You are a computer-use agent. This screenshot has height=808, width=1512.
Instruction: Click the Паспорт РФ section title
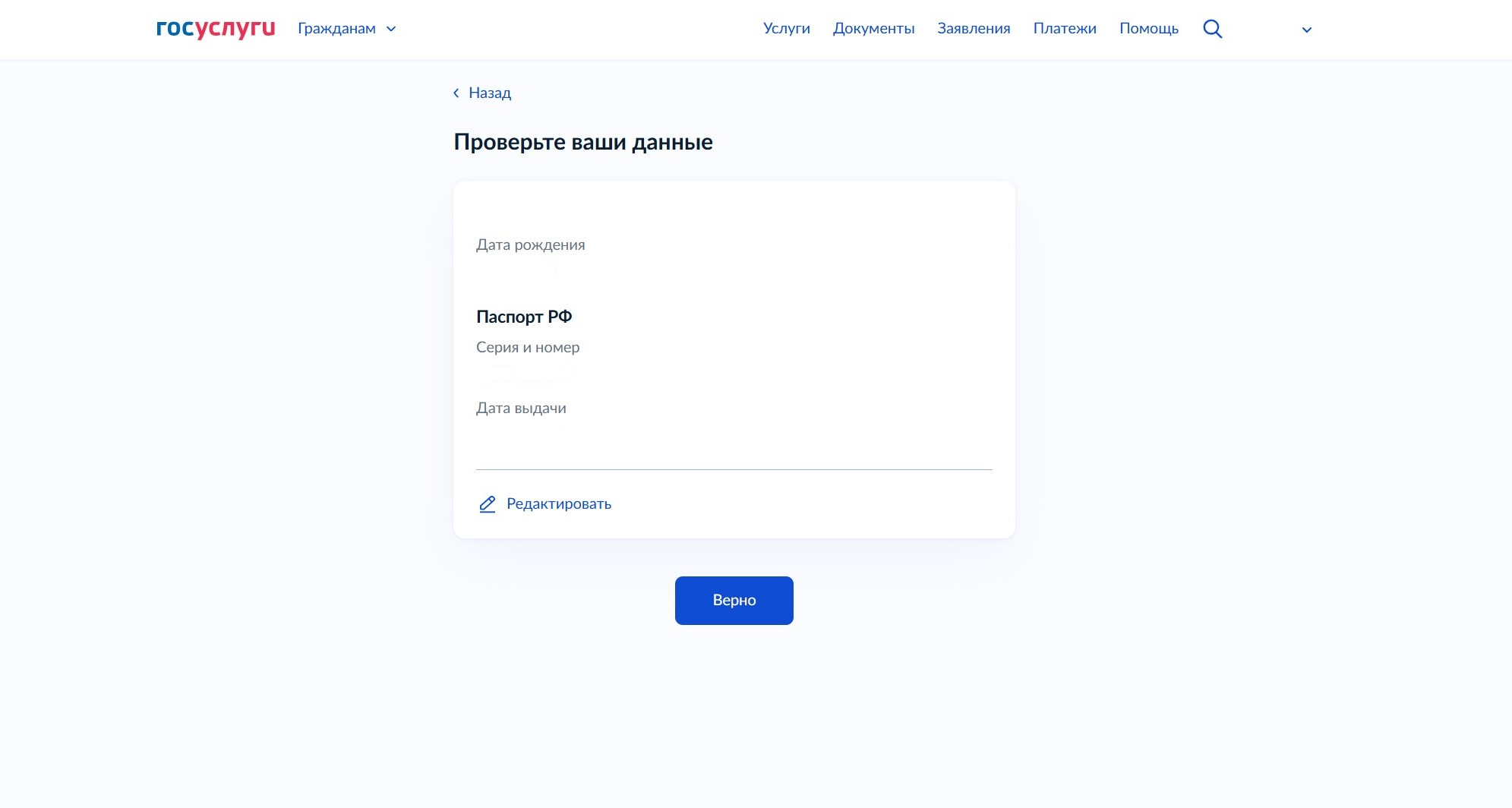(523, 317)
